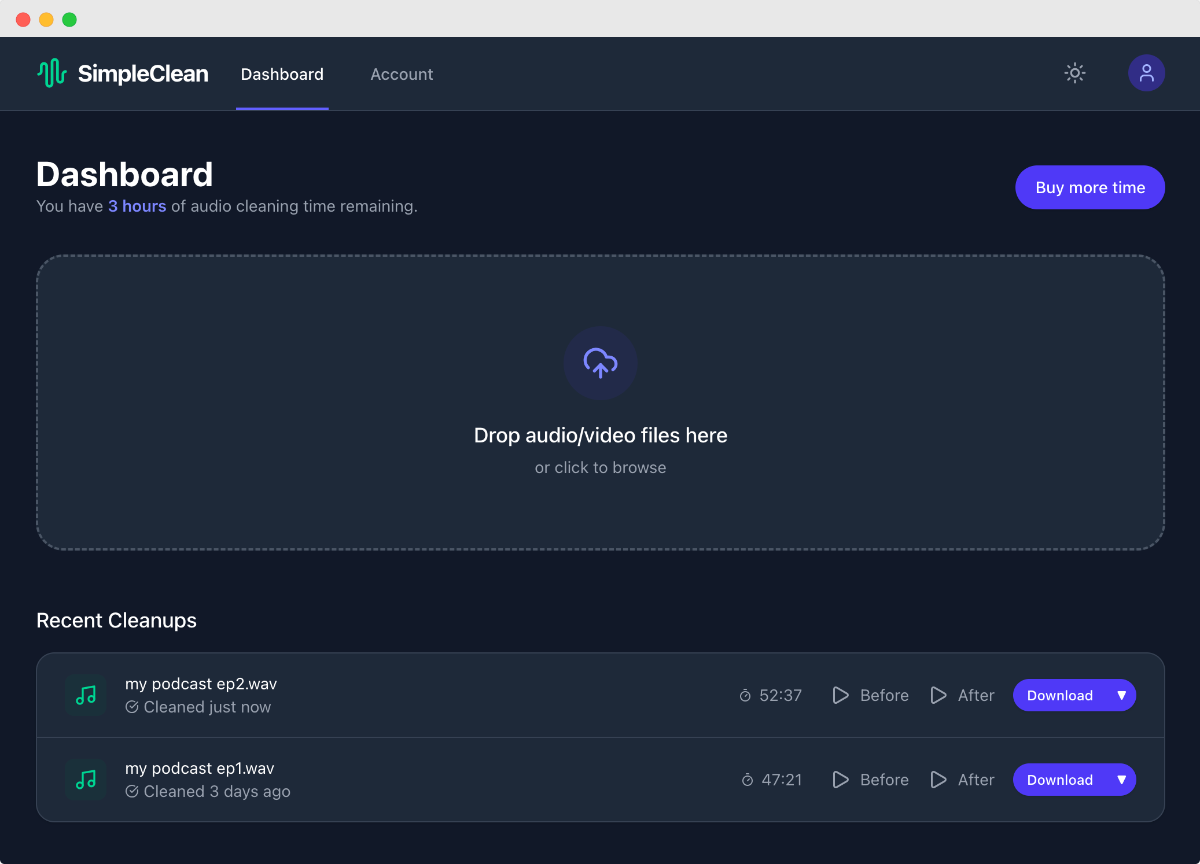Select the Dashboard tab

pos(282,74)
